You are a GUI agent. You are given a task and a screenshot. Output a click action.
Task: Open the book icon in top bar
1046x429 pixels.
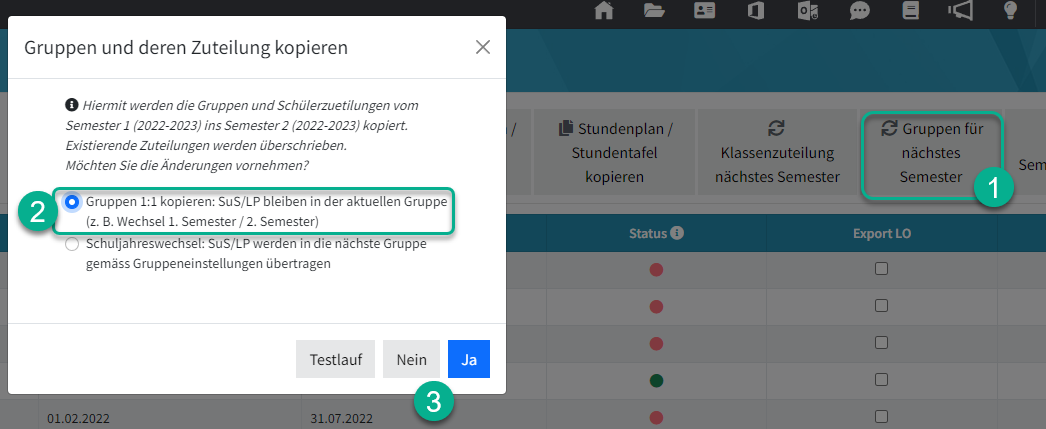coord(911,11)
